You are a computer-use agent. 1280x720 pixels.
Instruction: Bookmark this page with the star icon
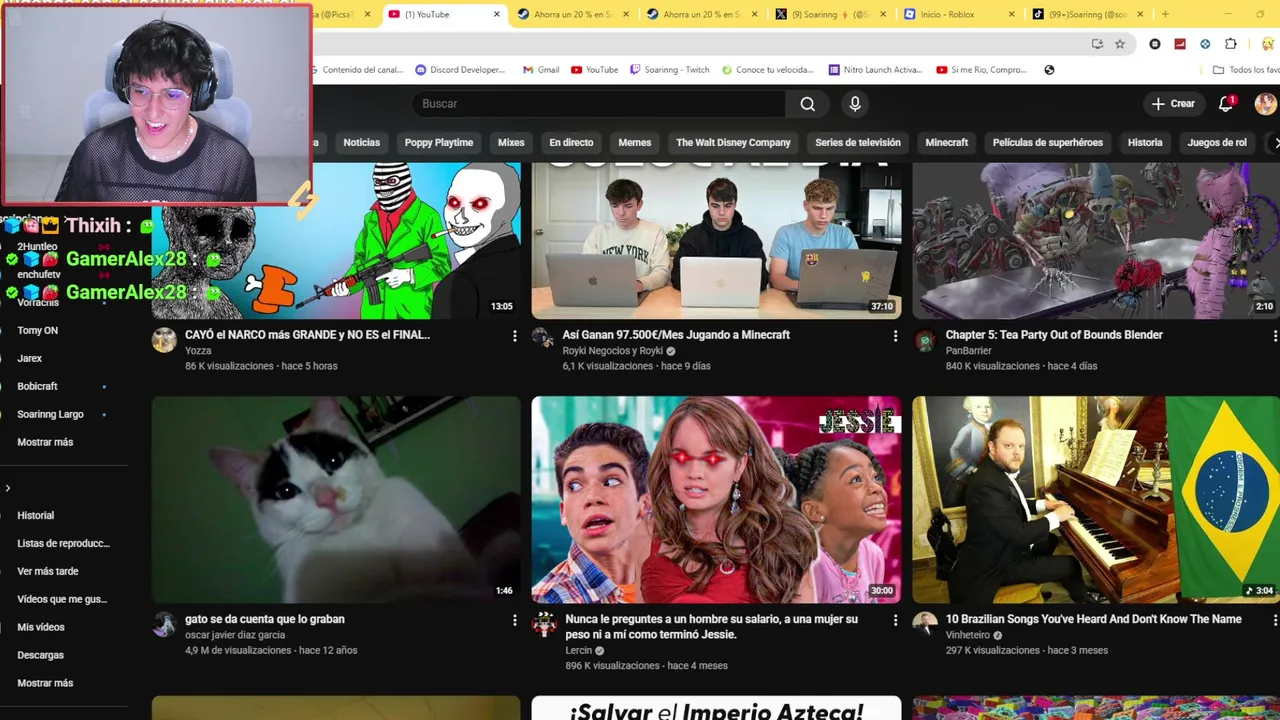(1120, 44)
